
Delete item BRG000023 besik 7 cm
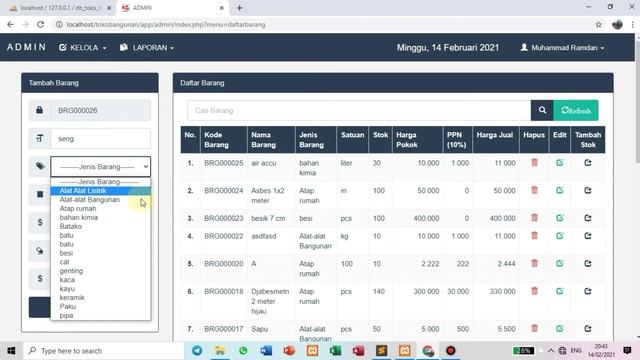point(534,218)
